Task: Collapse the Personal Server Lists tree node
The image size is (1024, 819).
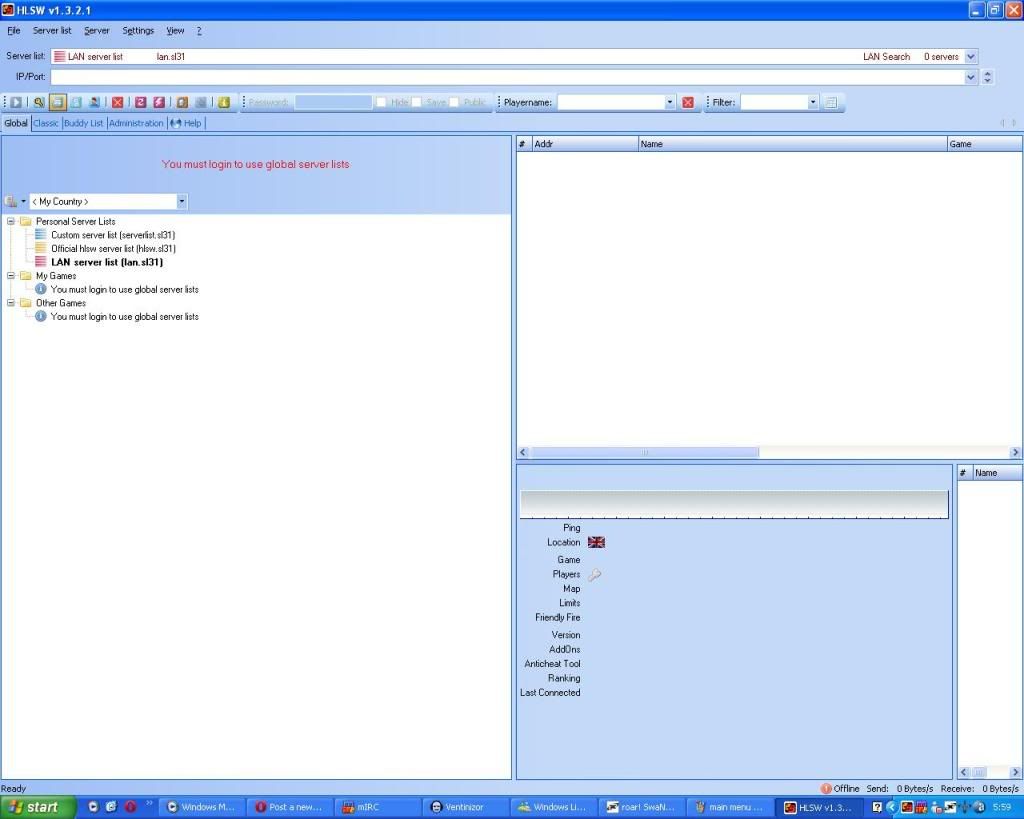Action: click(11, 221)
